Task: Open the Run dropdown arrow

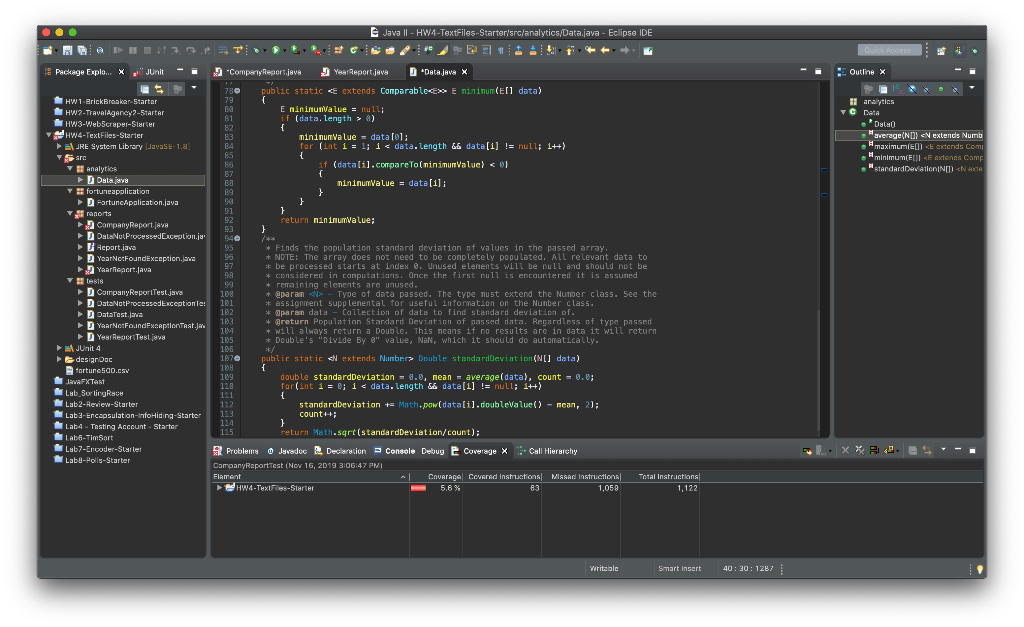Action: pos(284,50)
